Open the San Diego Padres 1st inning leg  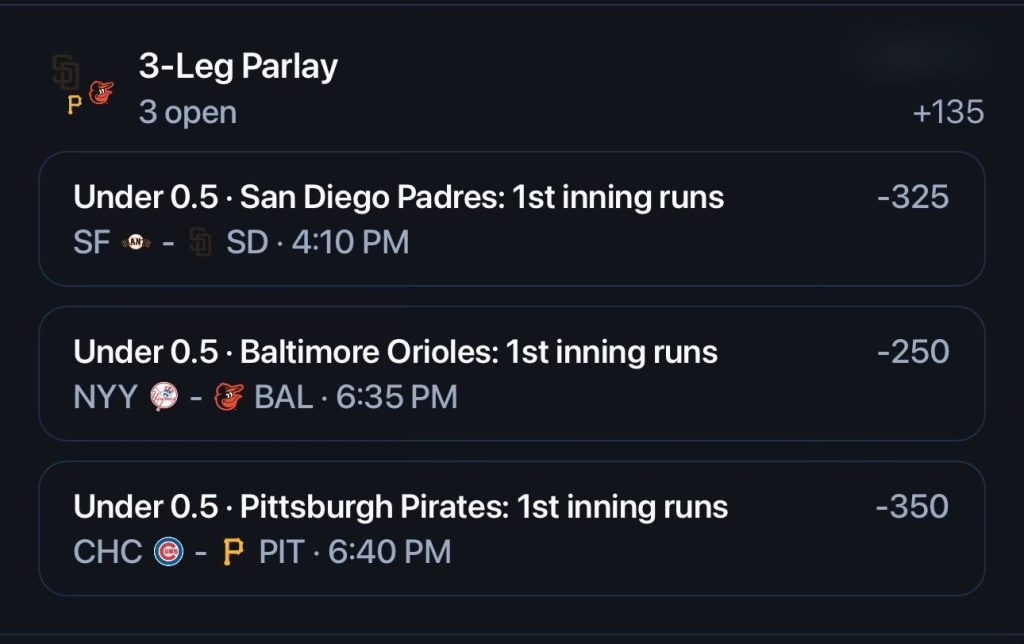[512, 219]
